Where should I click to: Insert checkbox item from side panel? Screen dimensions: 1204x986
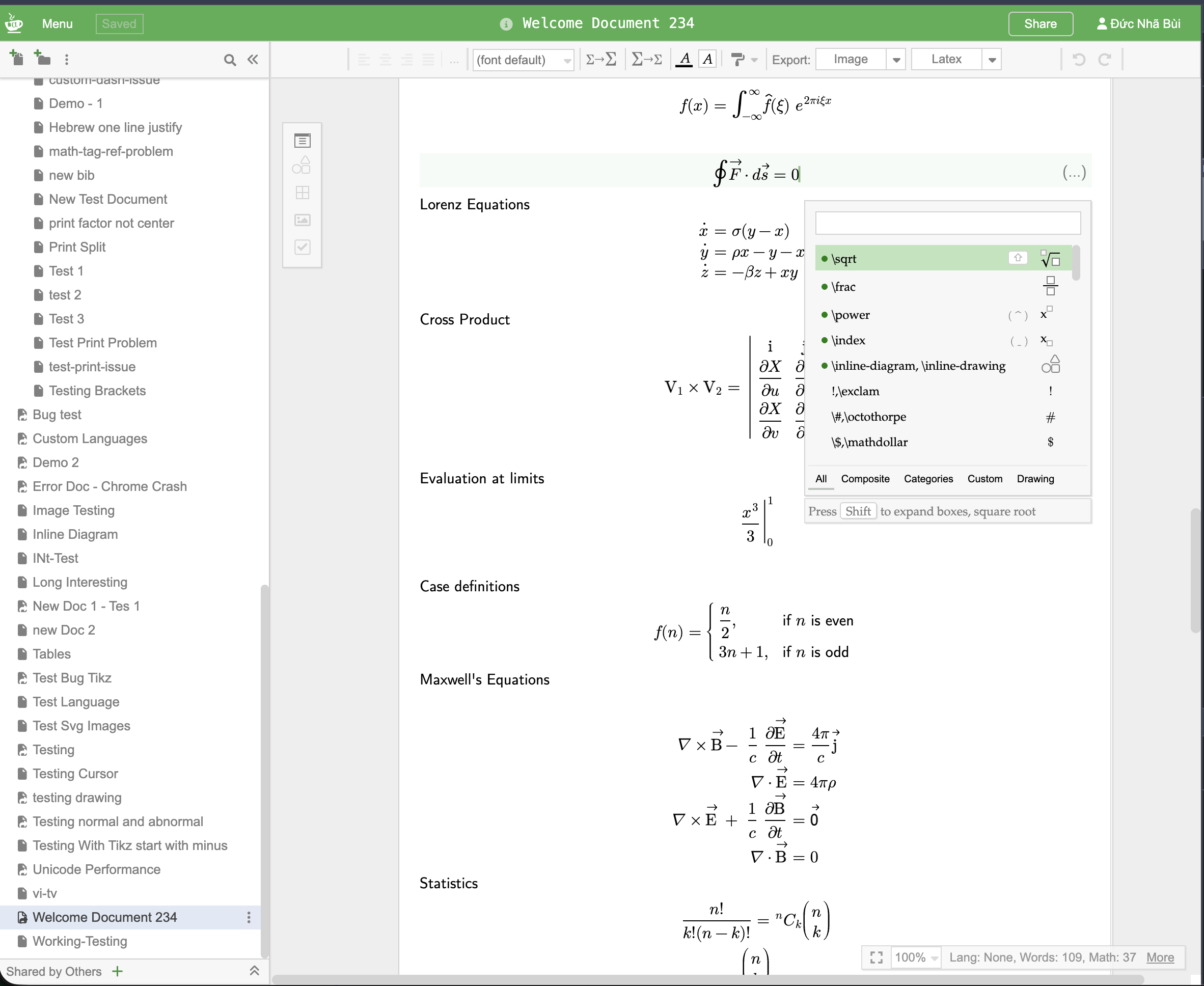302,247
